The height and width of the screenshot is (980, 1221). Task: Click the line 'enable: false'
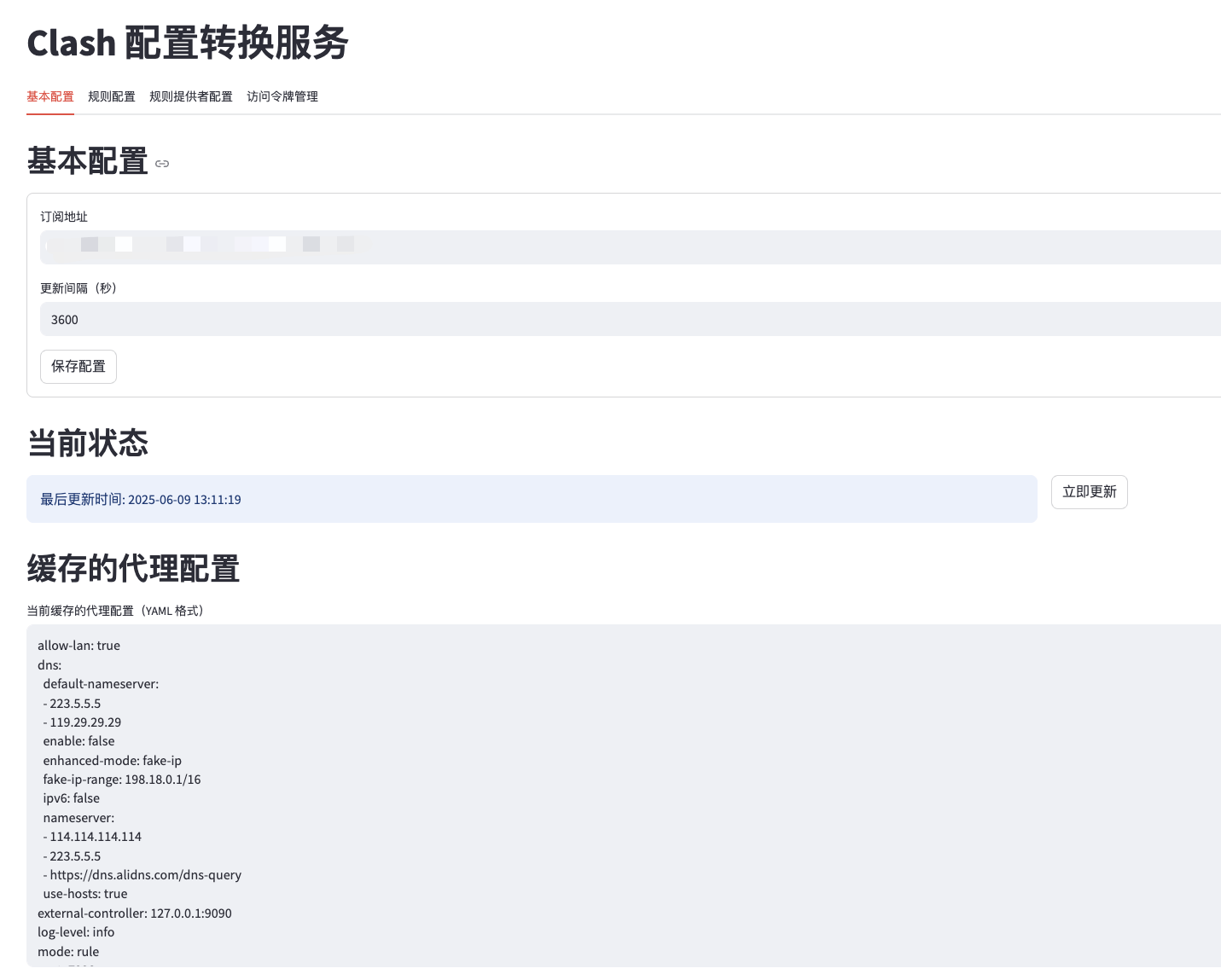pyautogui.click(x=78, y=741)
